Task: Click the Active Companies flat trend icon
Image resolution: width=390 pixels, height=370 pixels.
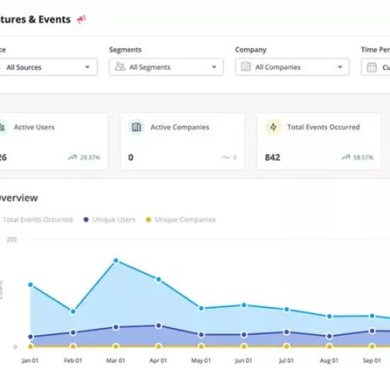Action: pos(226,157)
